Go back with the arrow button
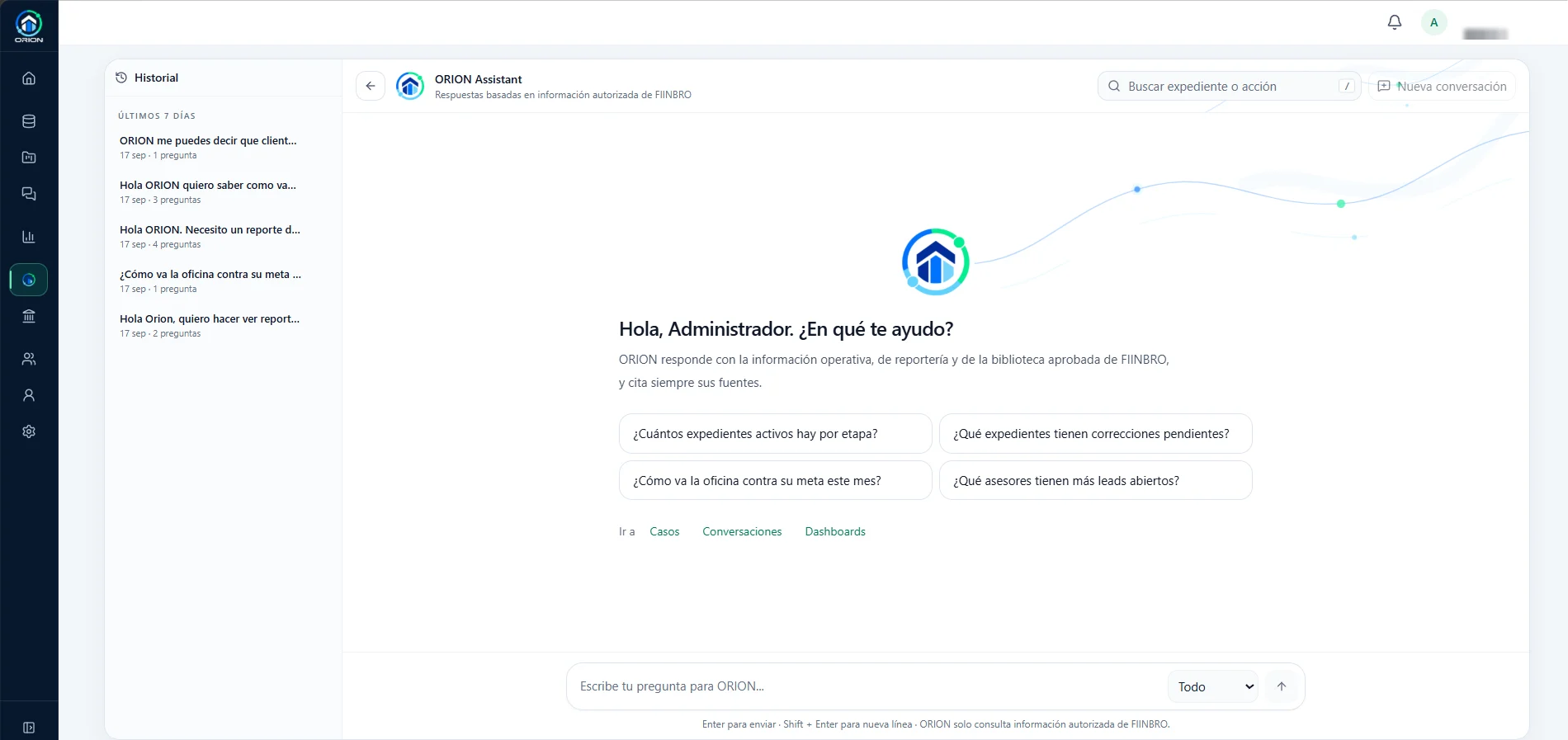 pos(371,86)
